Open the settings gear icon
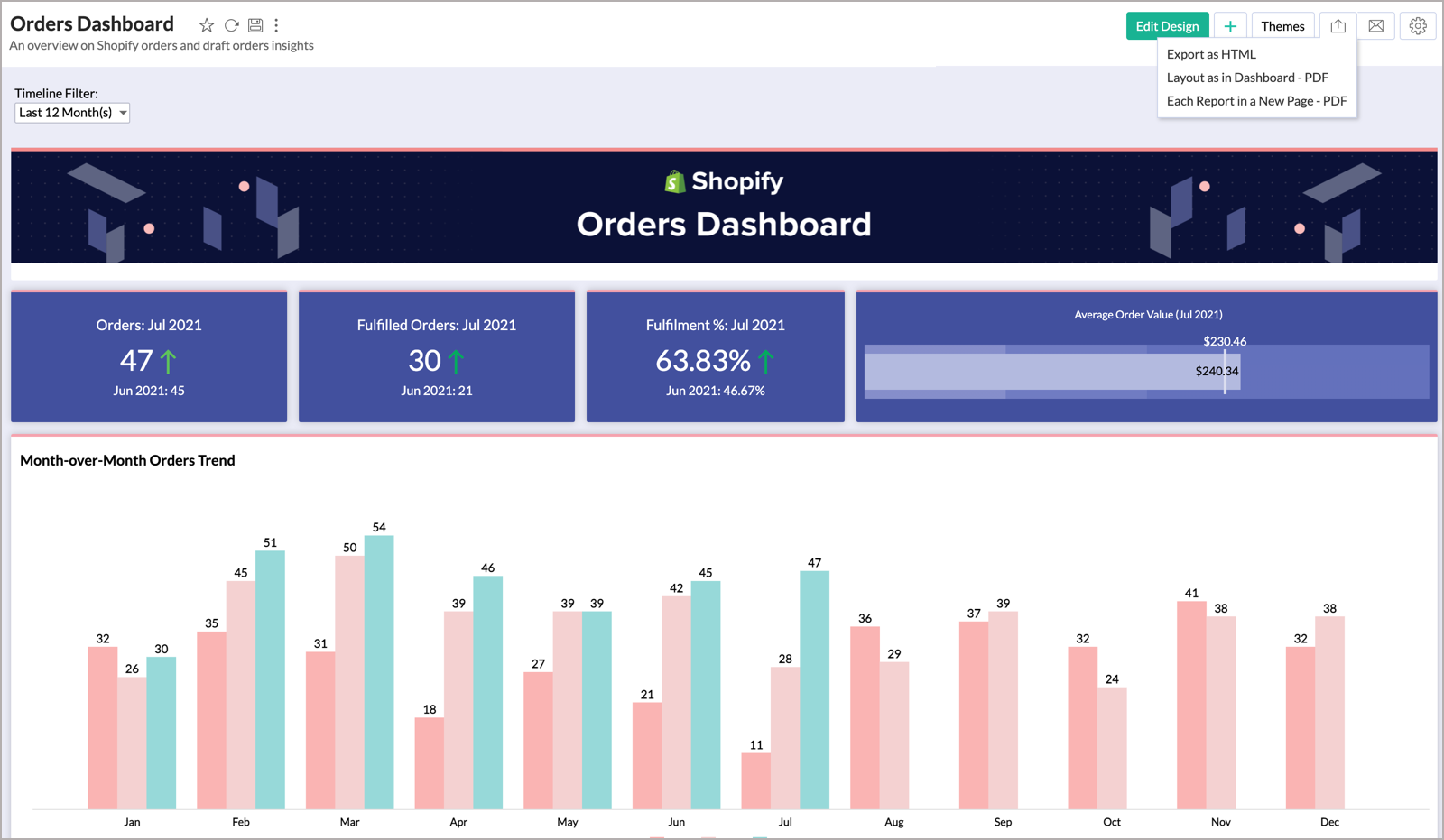Screen dimensions: 1444x840 pos(1418,26)
